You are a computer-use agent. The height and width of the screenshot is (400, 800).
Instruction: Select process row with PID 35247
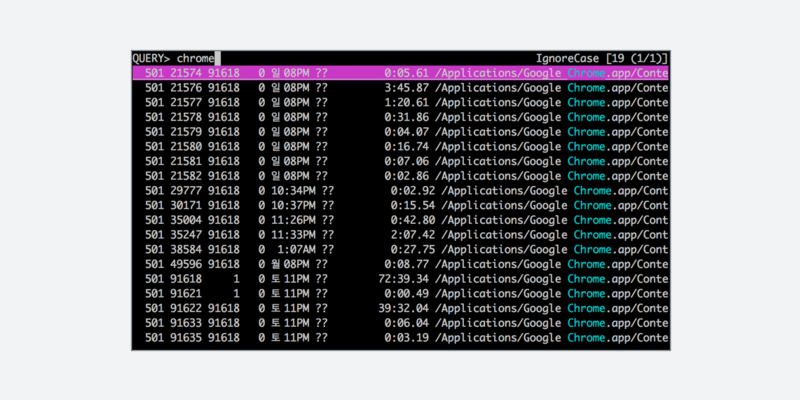401,235
